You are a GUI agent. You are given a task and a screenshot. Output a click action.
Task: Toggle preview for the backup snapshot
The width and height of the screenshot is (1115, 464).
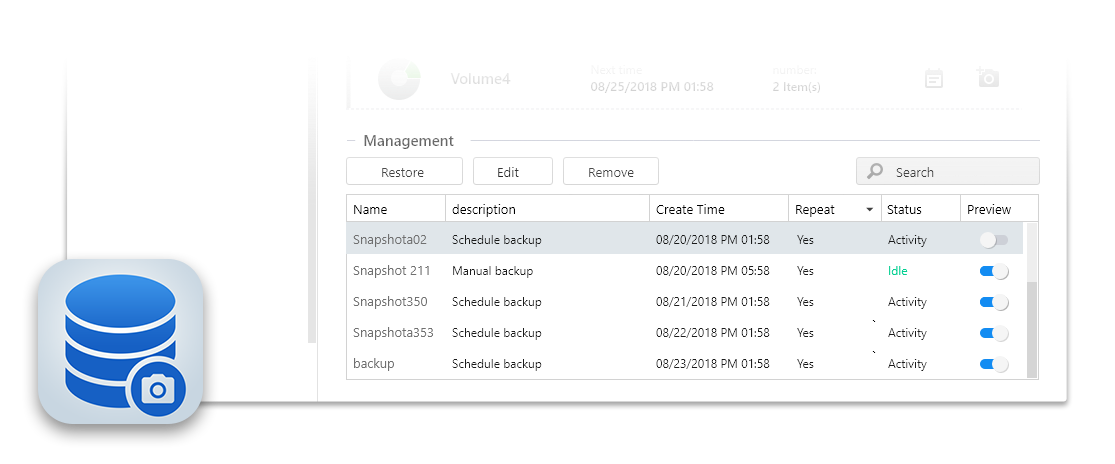pos(994,364)
